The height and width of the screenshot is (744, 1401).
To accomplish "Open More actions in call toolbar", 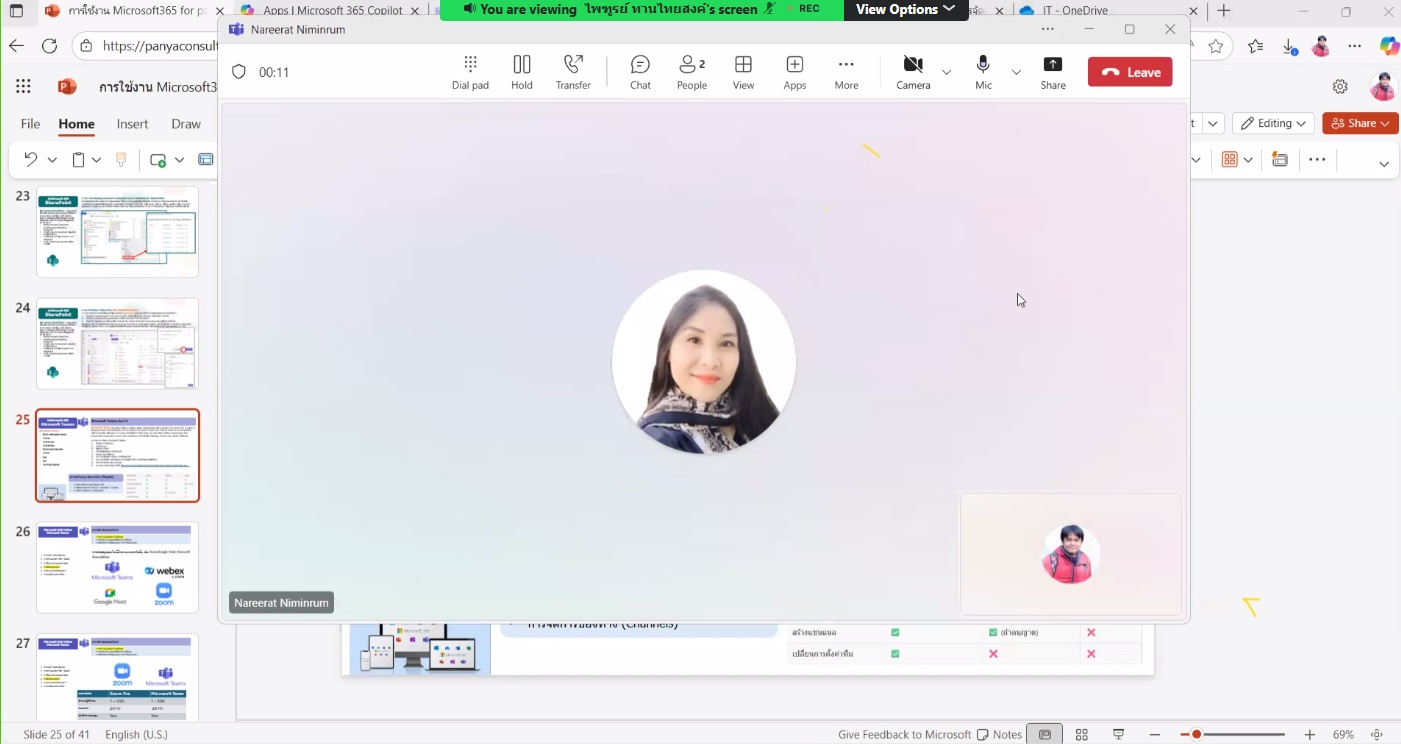I will point(846,72).
